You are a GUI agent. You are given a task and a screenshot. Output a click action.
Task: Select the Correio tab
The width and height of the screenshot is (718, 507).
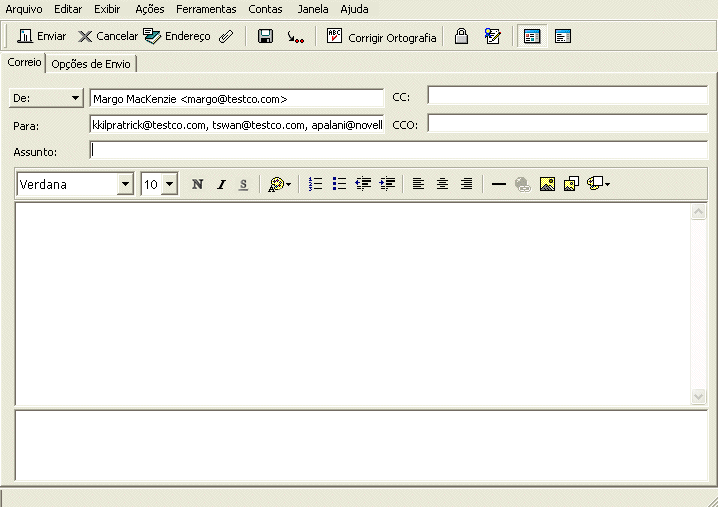tap(24, 62)
